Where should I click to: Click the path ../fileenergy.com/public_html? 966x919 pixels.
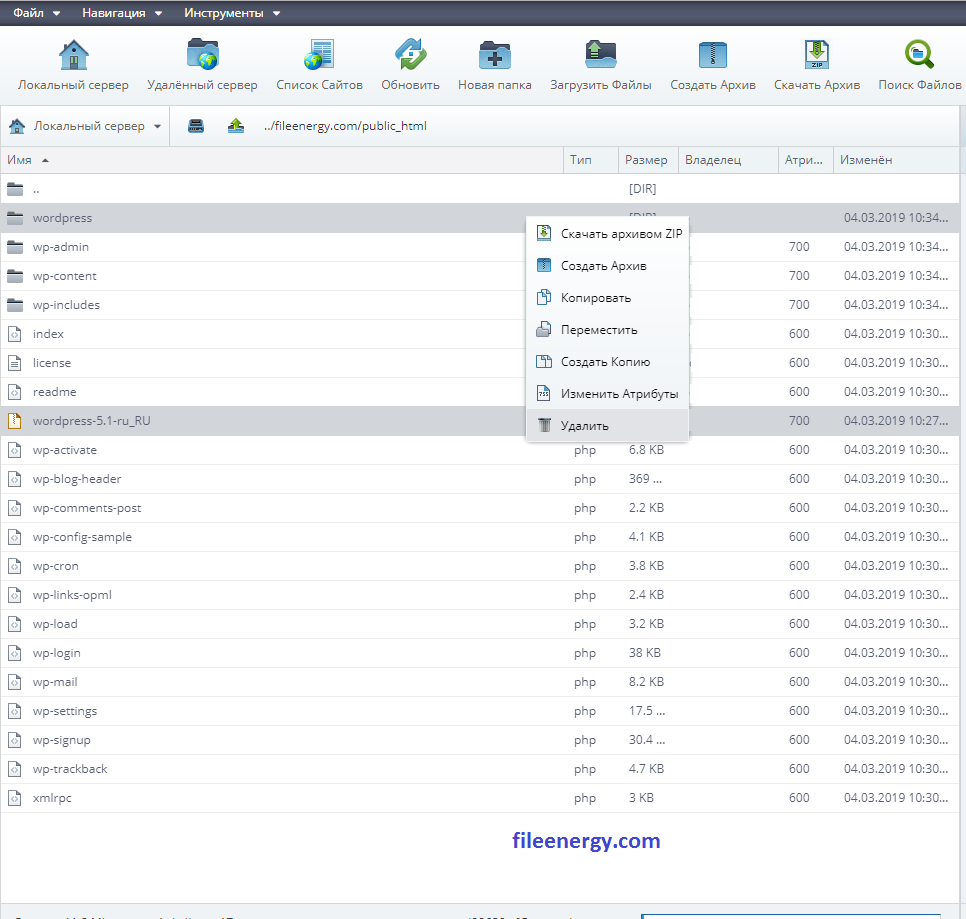(x=345, y=126)
